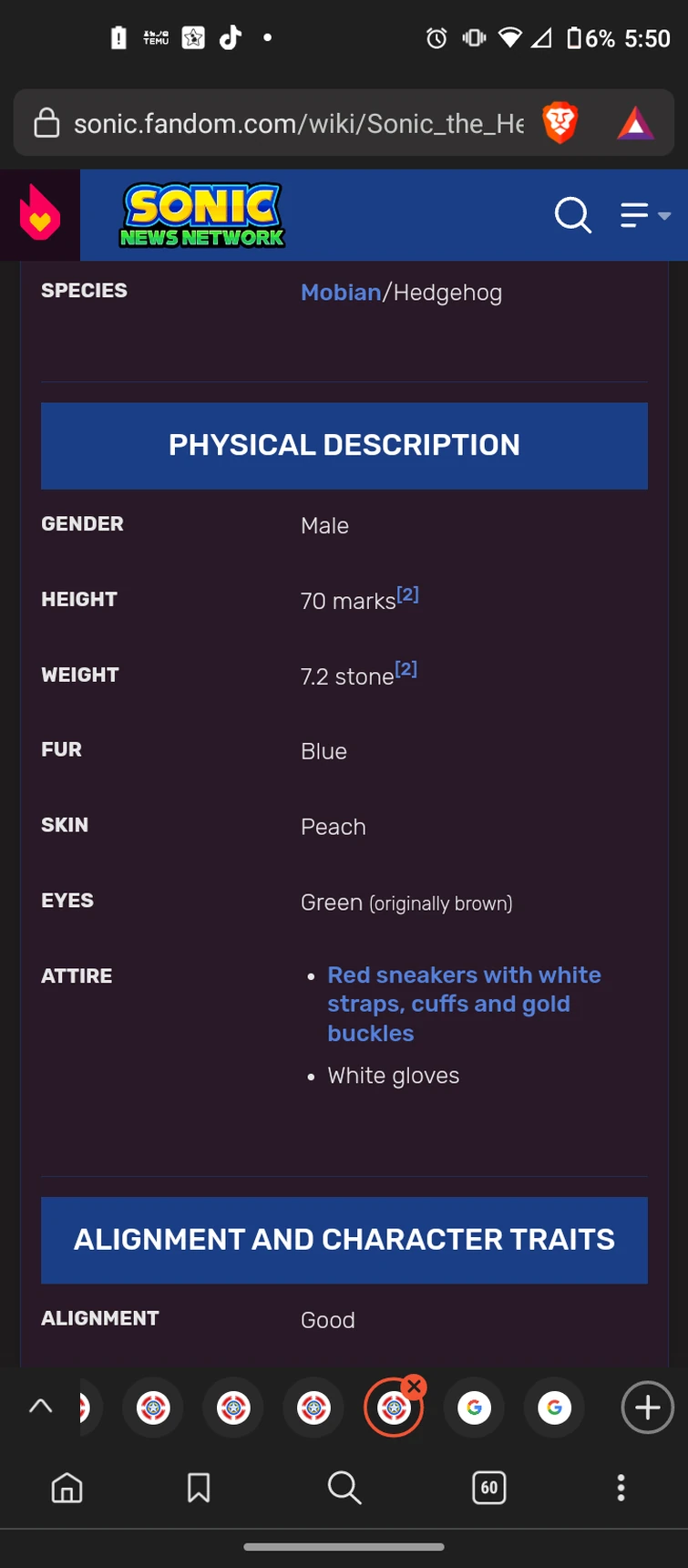
Task: Open the Fandom flame heart logo
Action: 40,214
